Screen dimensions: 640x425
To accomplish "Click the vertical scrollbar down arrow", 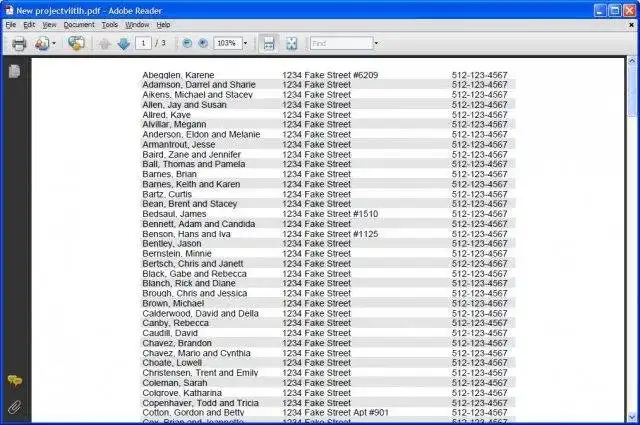I will point(632,417).
